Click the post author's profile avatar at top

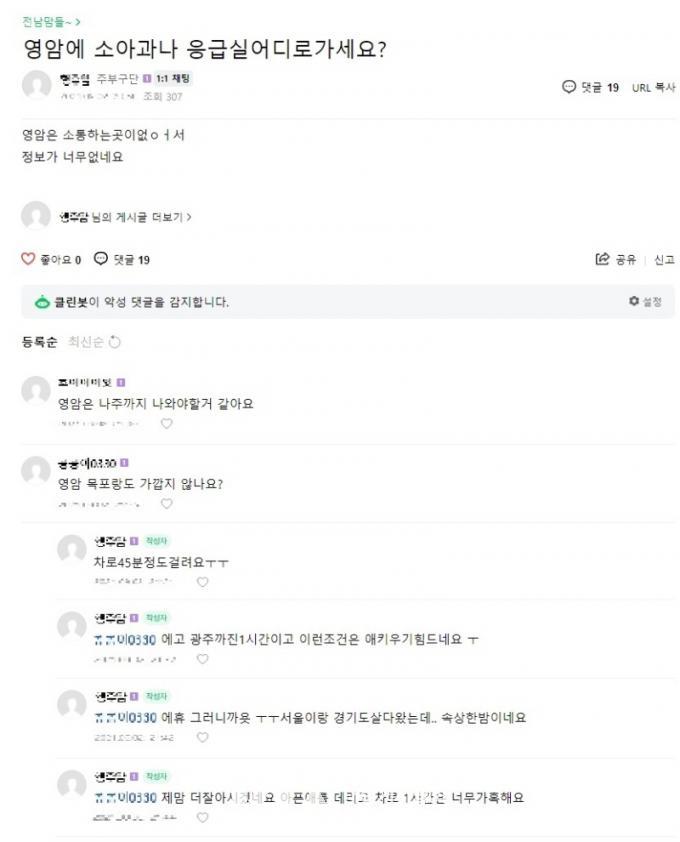click(x=37, y=85)
